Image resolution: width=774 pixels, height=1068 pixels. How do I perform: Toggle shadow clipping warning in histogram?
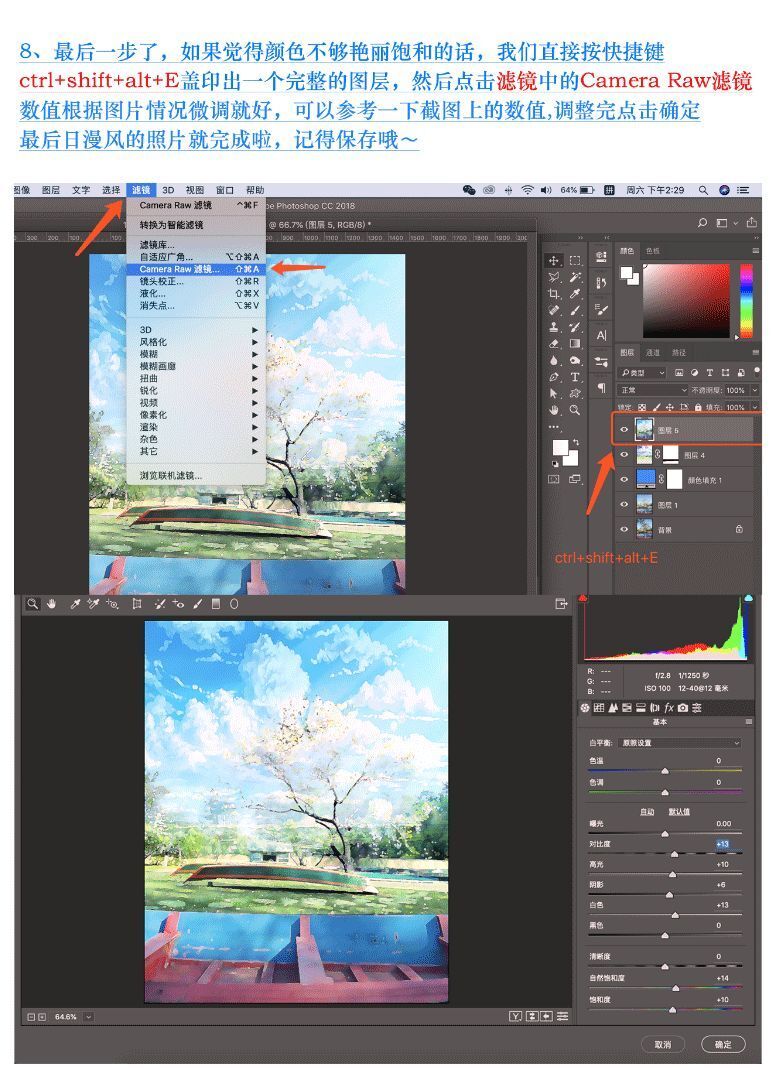tap(583, 598)
